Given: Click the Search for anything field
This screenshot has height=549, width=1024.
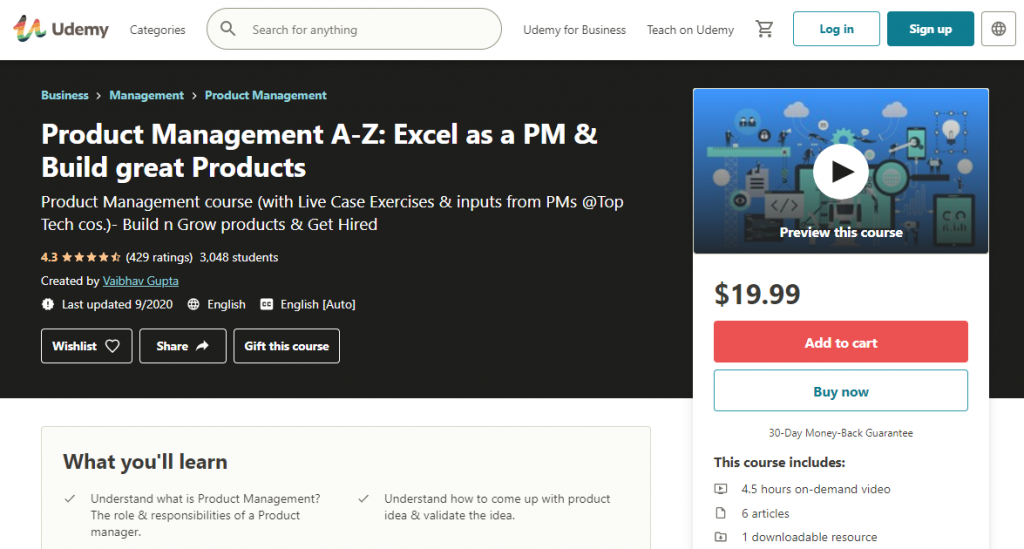Looking at the screenshot, I should pyautogui.click(x=370, y=30).
